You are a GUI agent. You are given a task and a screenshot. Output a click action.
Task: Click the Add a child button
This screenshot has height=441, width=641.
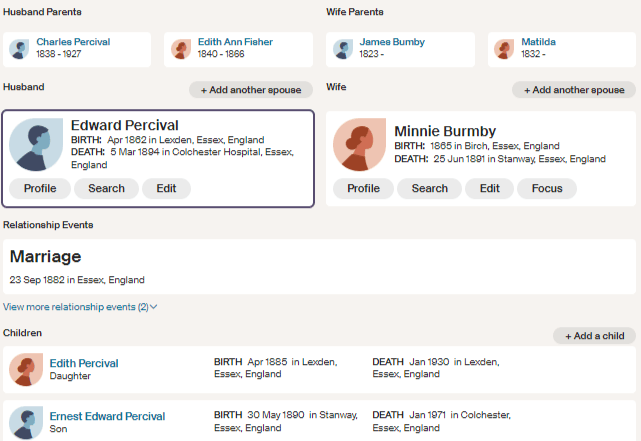click(x=594, y=336)
